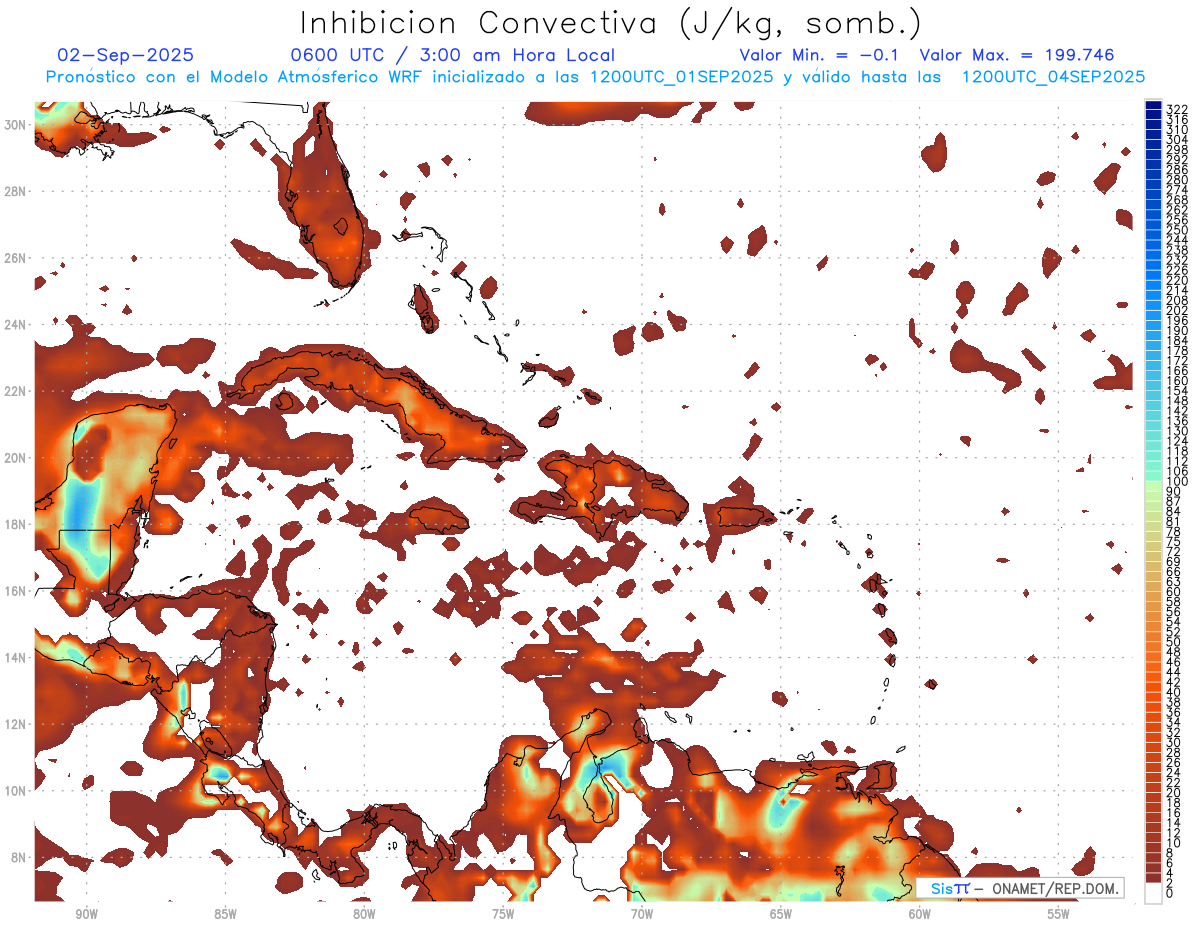Click the '55W' longitude label
1200x927 pixels.
[1059, 914]
